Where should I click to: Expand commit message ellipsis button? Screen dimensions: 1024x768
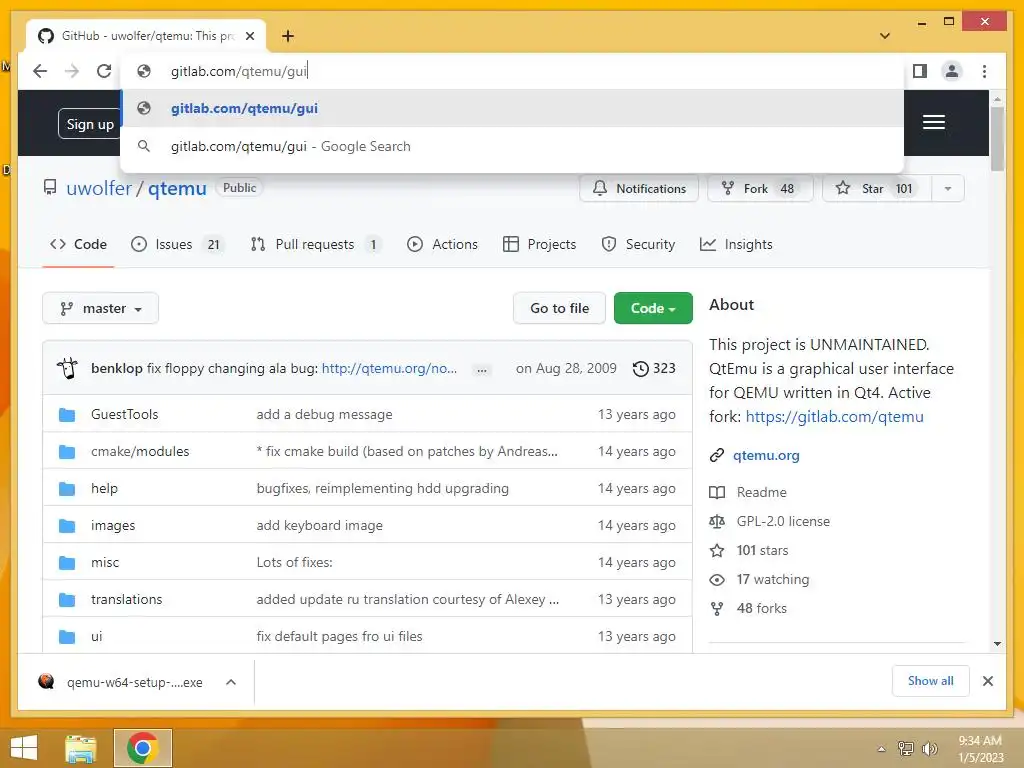click(482, 370)
